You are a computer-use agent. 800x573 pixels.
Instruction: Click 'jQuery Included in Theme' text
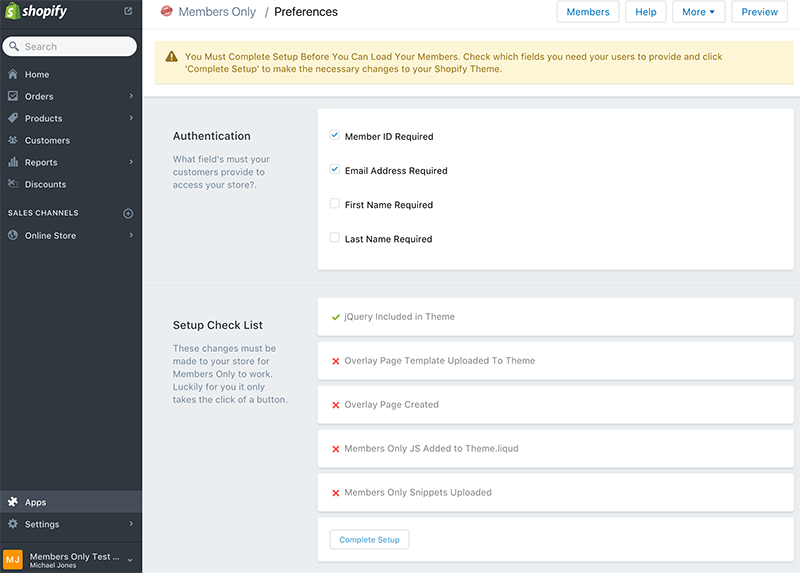[x=399, y=317]
